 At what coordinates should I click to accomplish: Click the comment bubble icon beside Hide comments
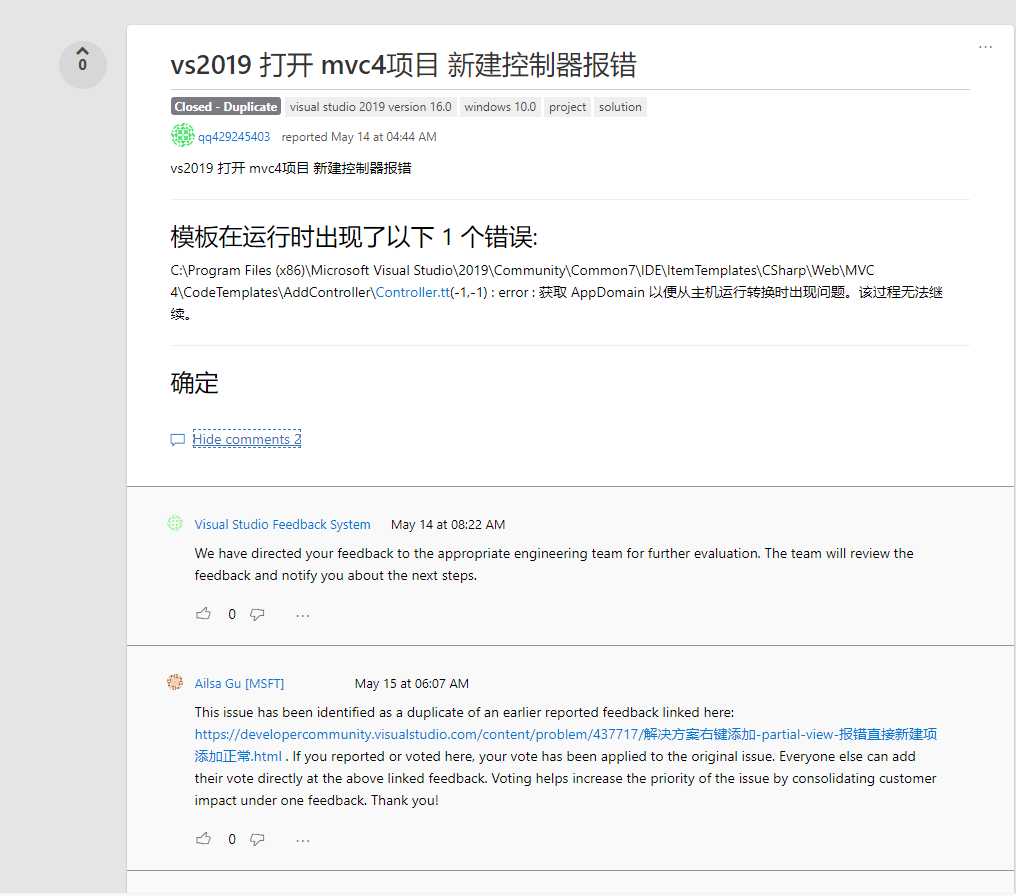pyautogui.click(x=178, y=440)
